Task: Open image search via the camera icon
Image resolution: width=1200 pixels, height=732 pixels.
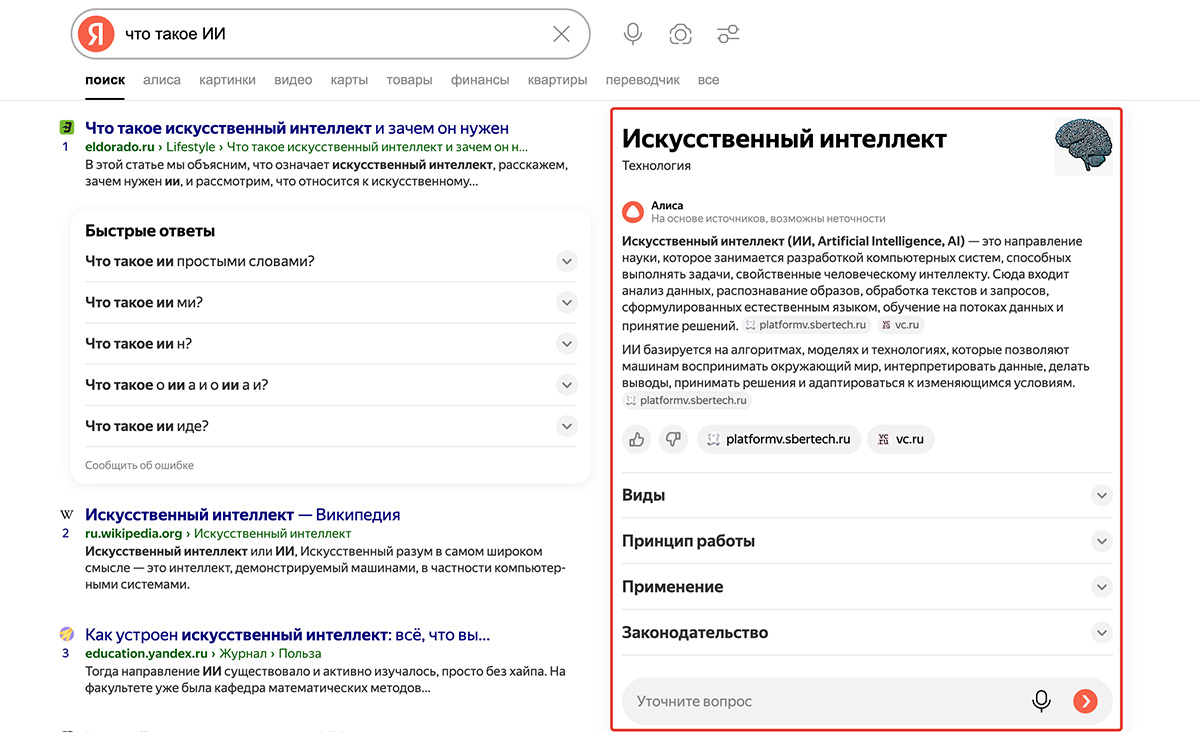Action: pos(680,33)
